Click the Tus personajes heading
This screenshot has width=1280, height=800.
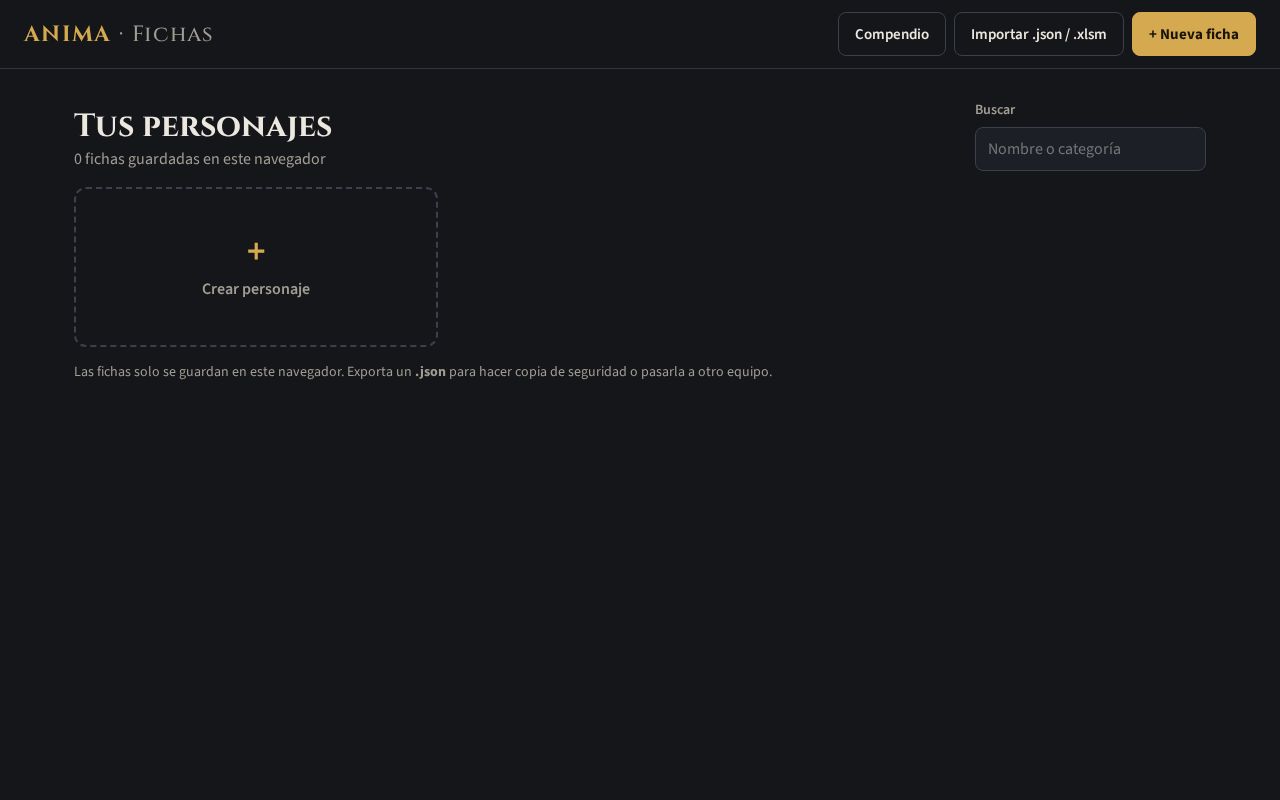pyautogui.click(x=203, y=126)
